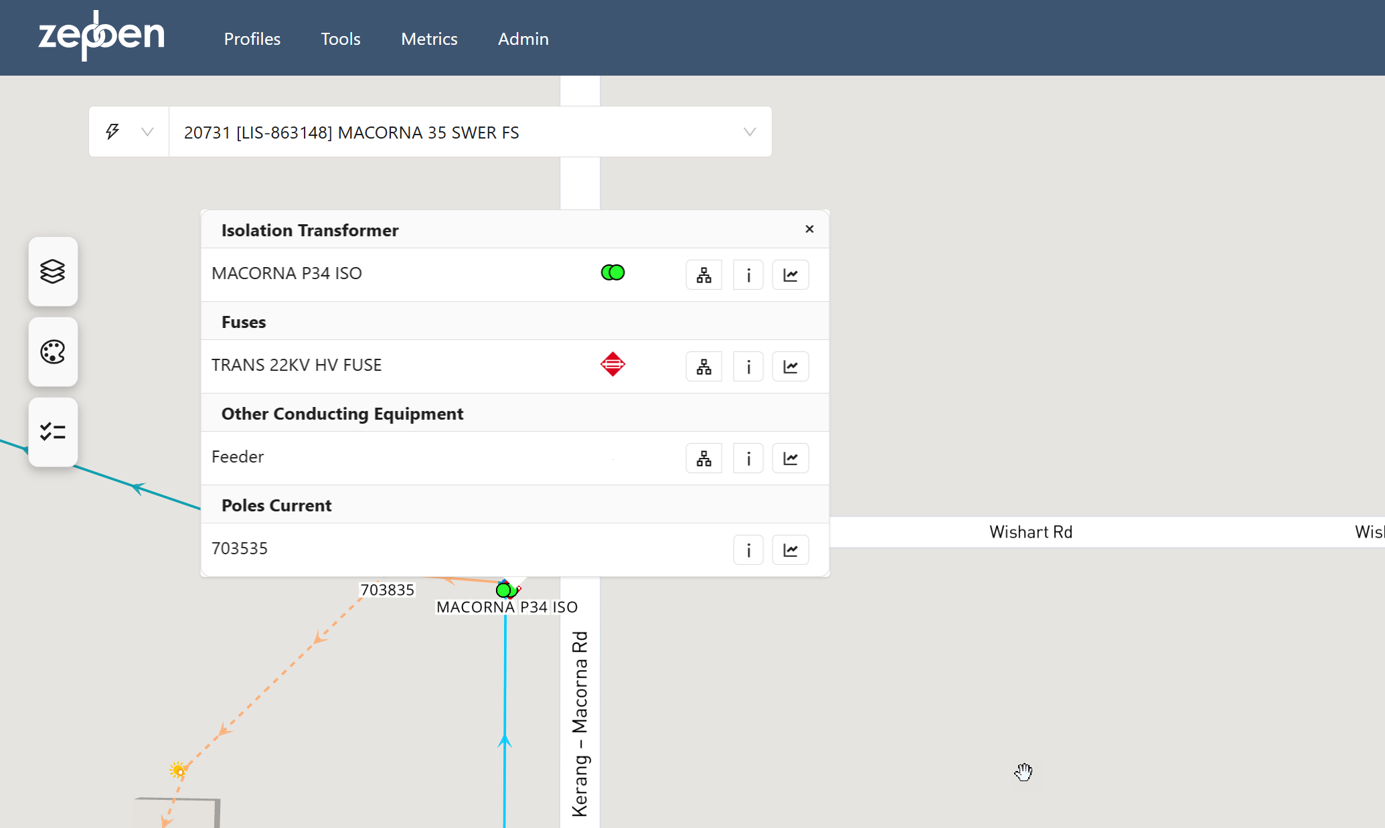The height and width of the screenshot is (828, 1385).
Task: Show network trace for MACORNA P34 ISO
Action: click(704, 275)
